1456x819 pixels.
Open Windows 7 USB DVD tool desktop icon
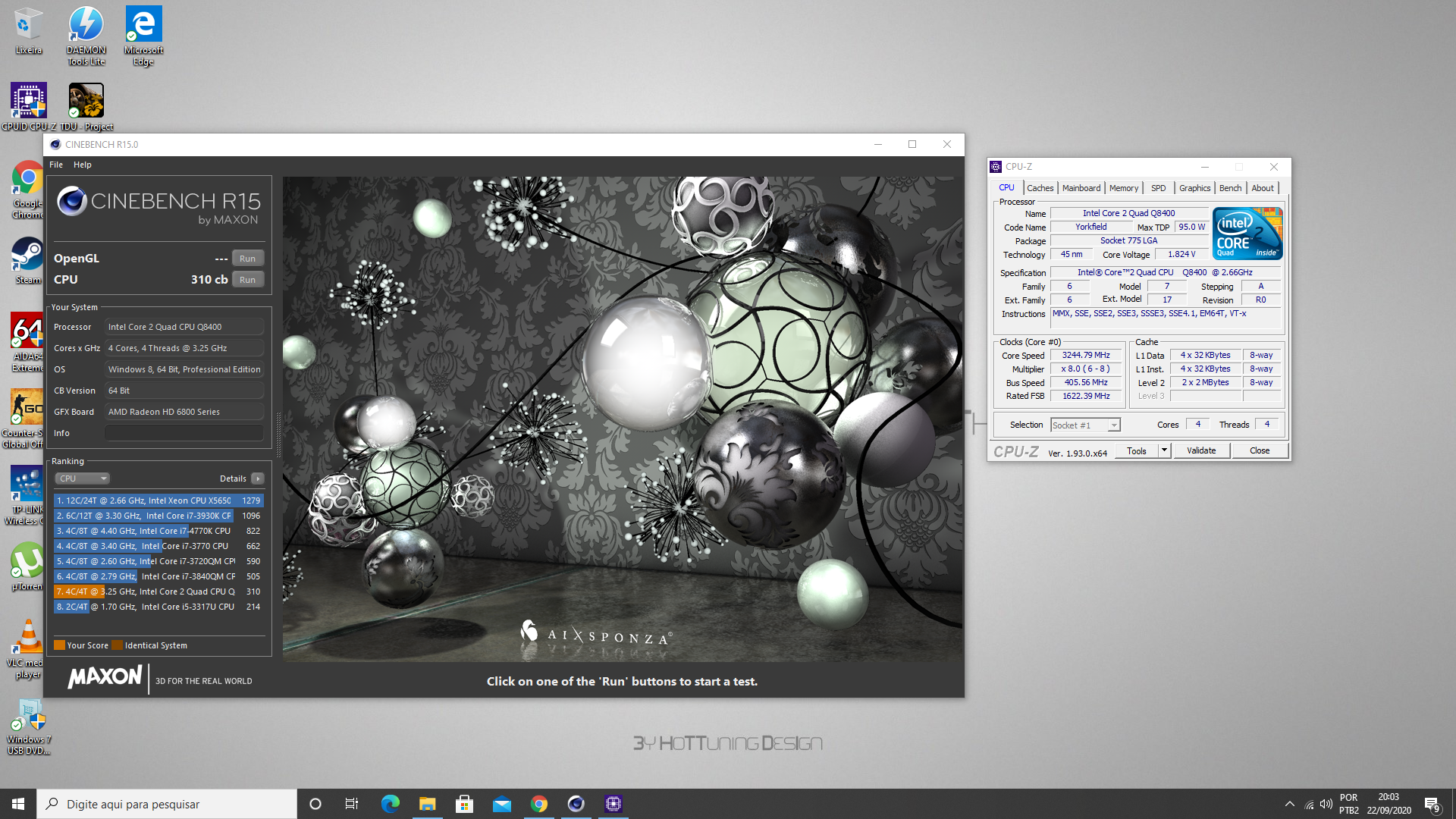[x=29, y=726]
